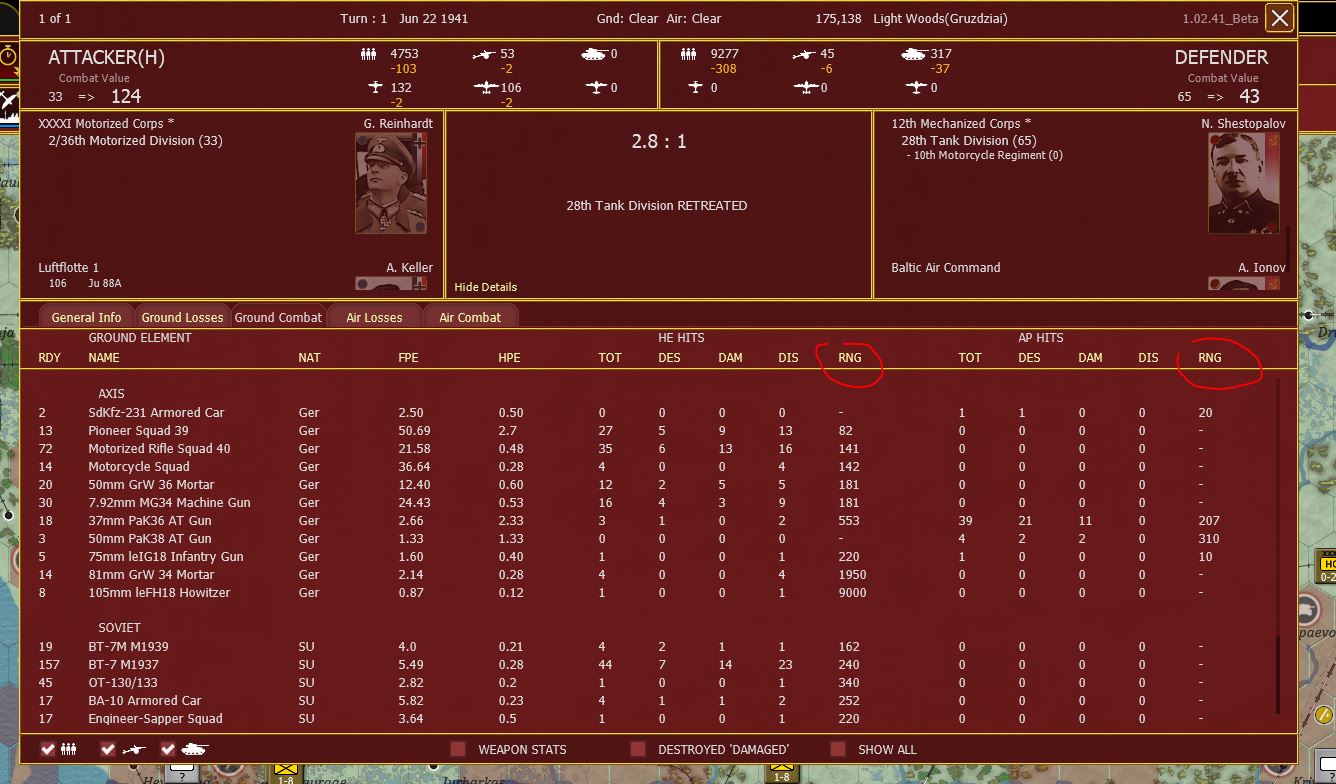Select the Motorcycle Squad row
This screenshot has width=1336, height=784.
pos(648,467)
